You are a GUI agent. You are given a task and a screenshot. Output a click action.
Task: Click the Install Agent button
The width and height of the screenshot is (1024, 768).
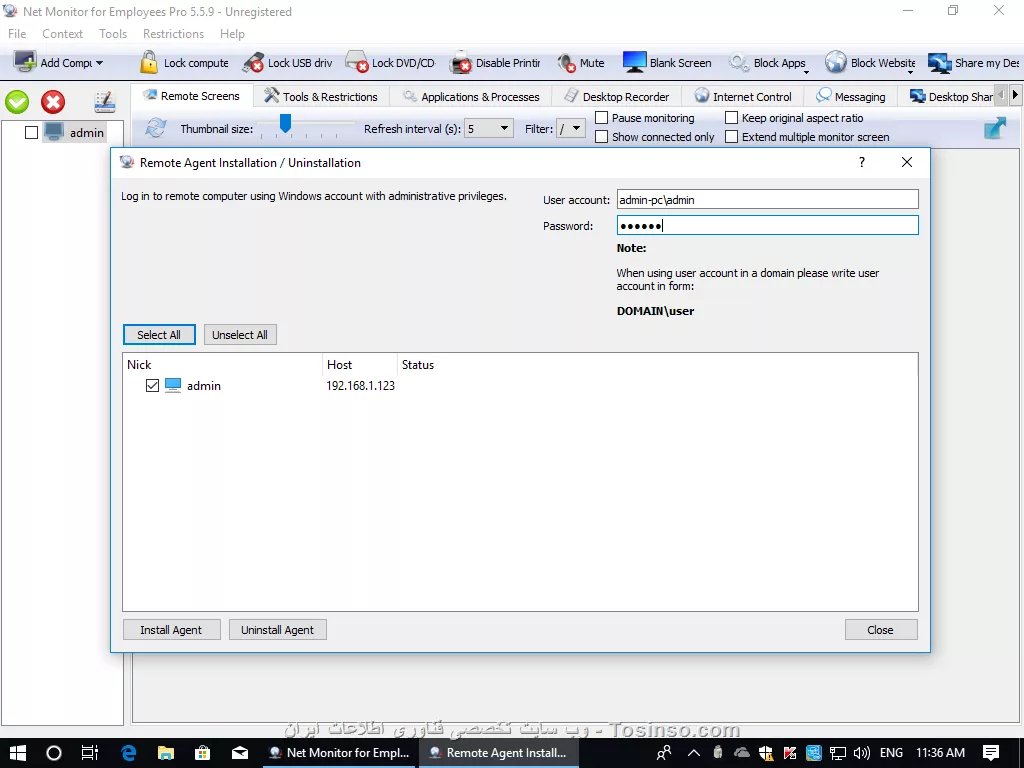[x=171, y=630]
